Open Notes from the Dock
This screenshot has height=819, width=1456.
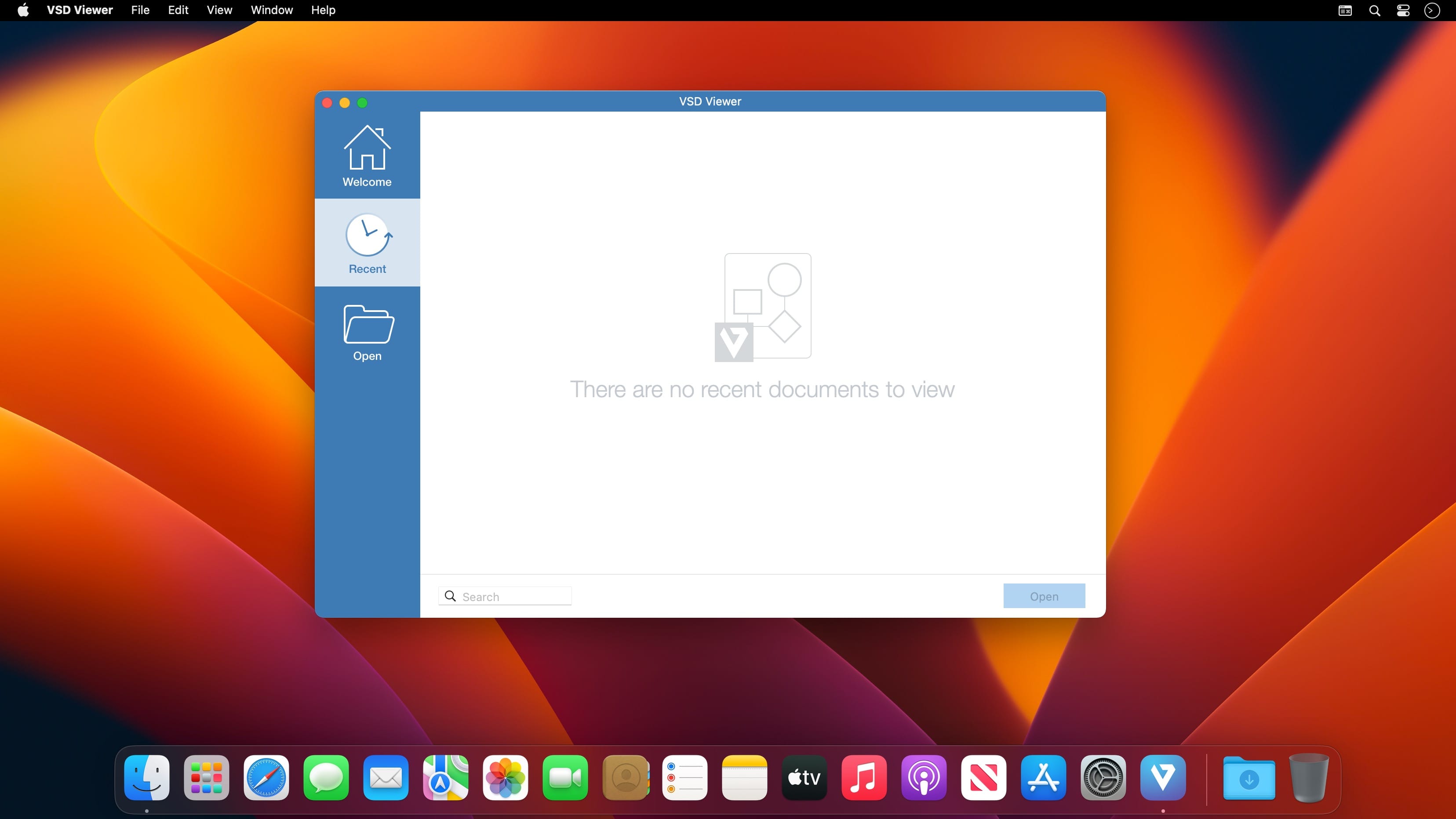coord(745,778)
